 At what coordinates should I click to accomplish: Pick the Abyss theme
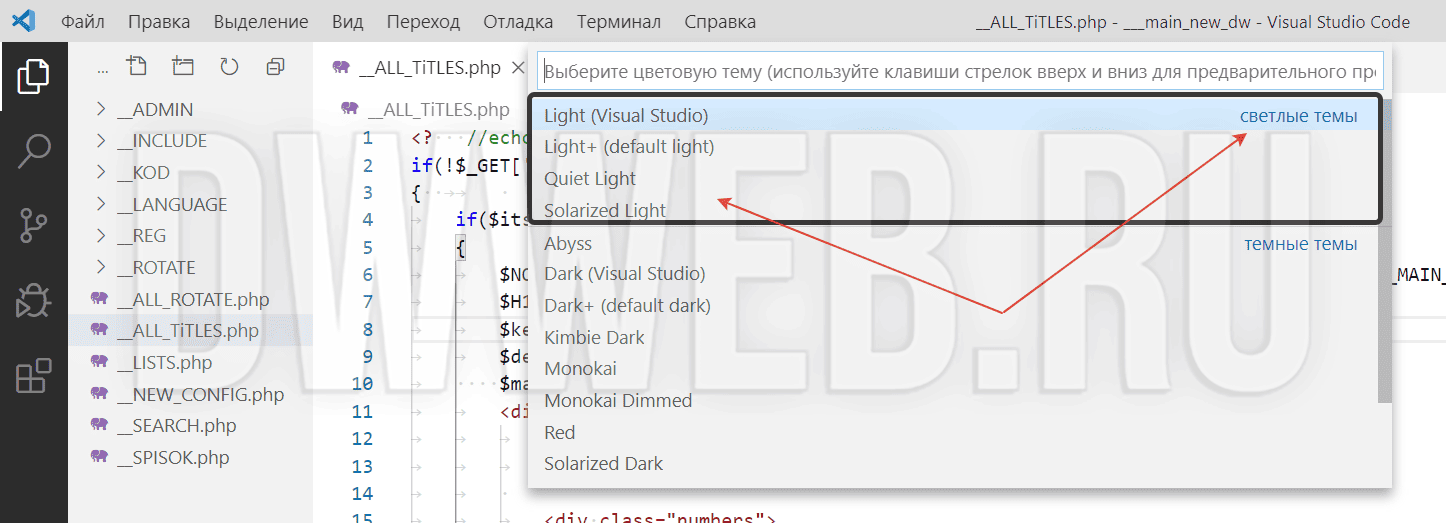[954, 243]
